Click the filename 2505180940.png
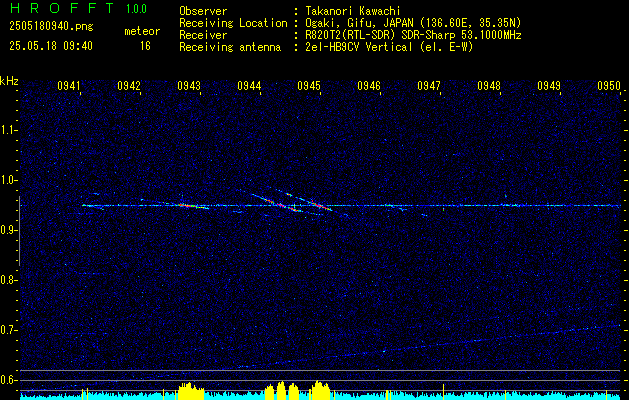 click(51, 26)
